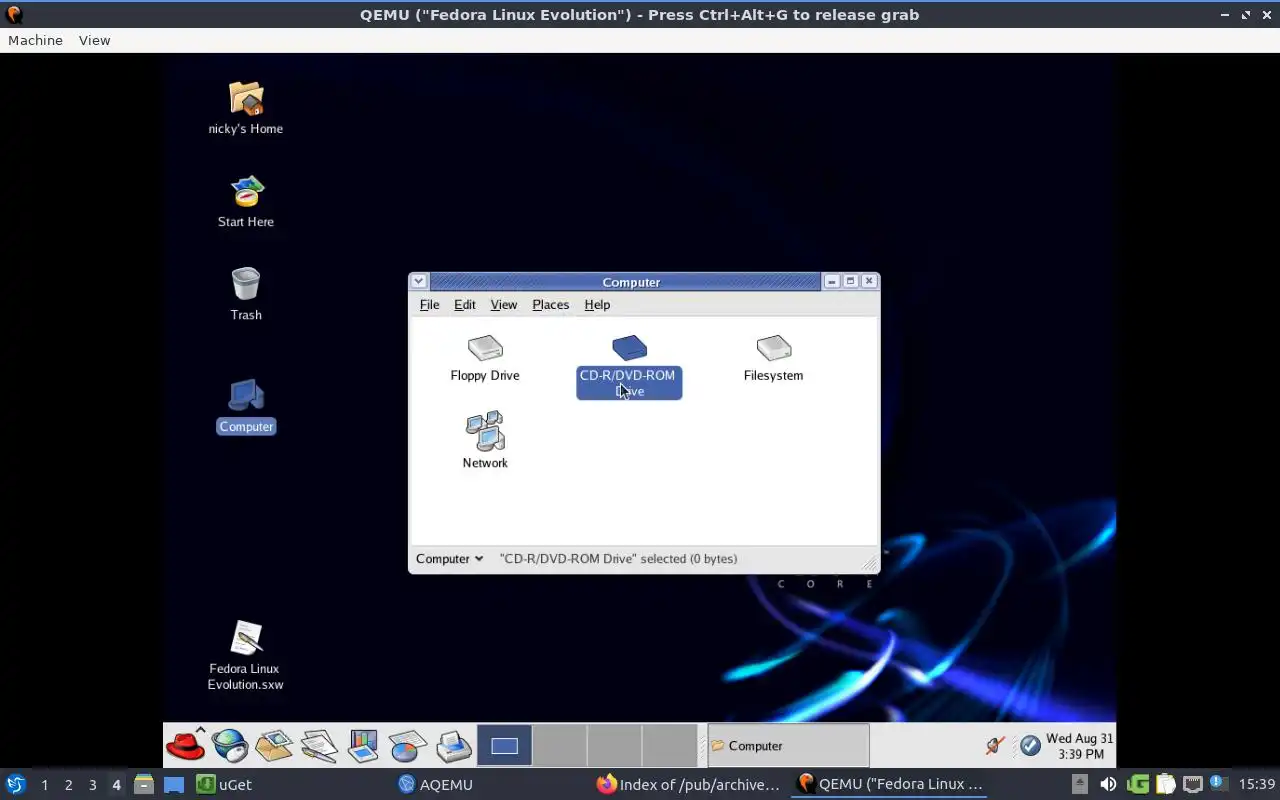The height and width of the screenshot is (800, 1280).
Task: Click the network disconnected tray icon
Action: pyautogui.click(x=994, y=745)
